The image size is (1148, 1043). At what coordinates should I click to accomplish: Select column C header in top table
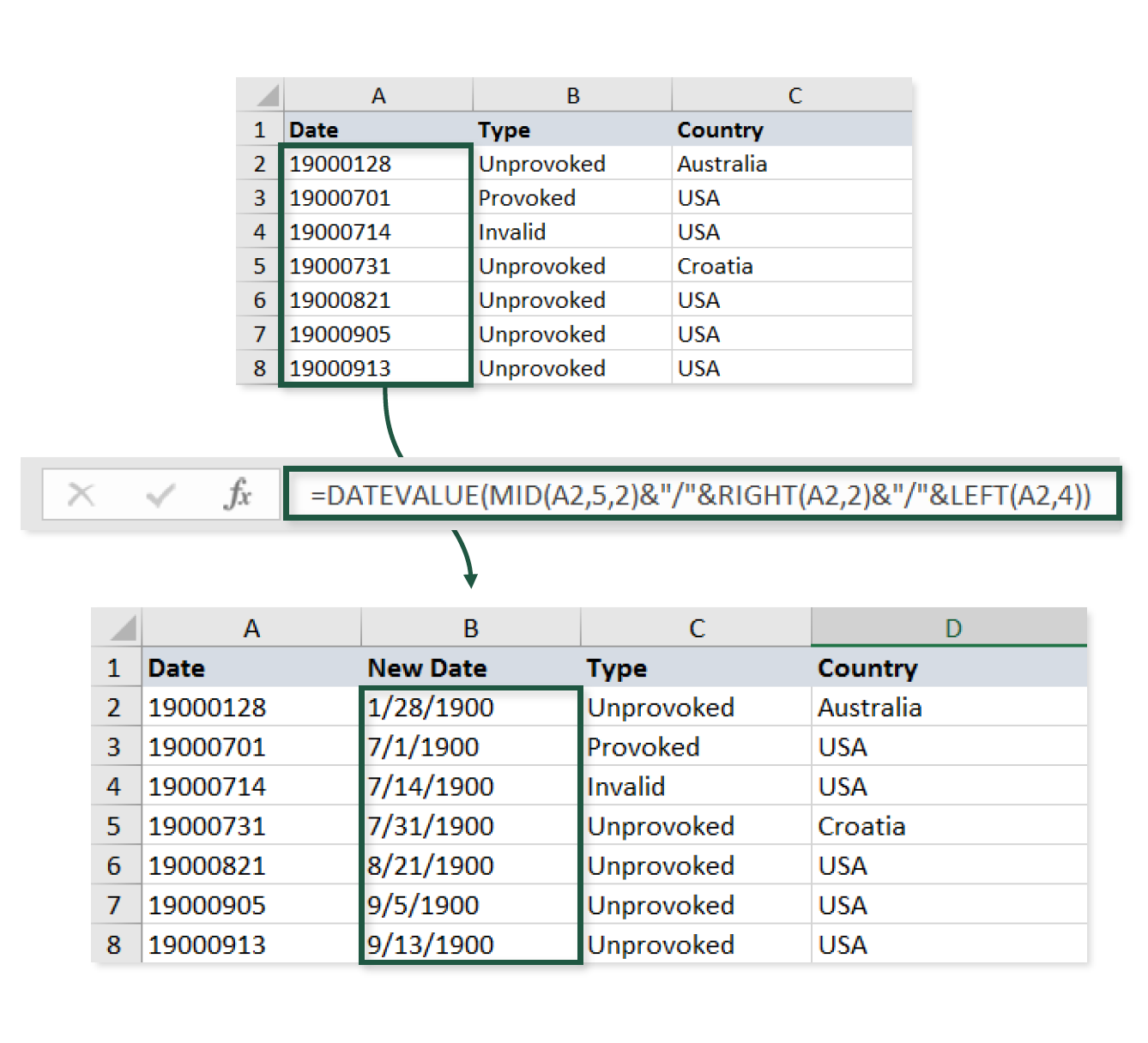point(794,95)
